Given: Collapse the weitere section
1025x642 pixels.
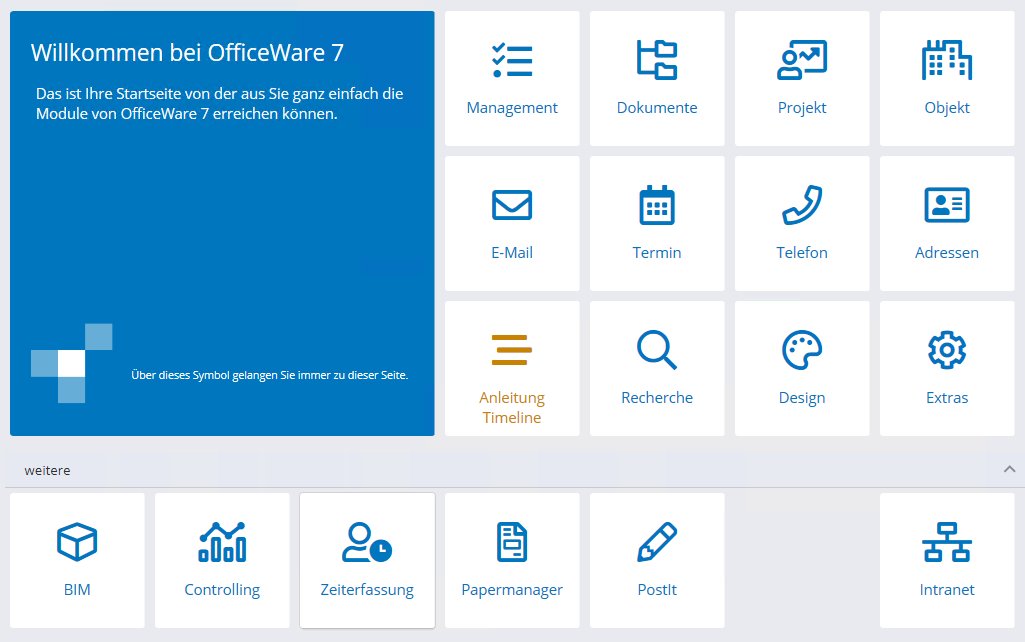Looking at the screenshot, I should pyautogui.click(x=1009, y=468).
